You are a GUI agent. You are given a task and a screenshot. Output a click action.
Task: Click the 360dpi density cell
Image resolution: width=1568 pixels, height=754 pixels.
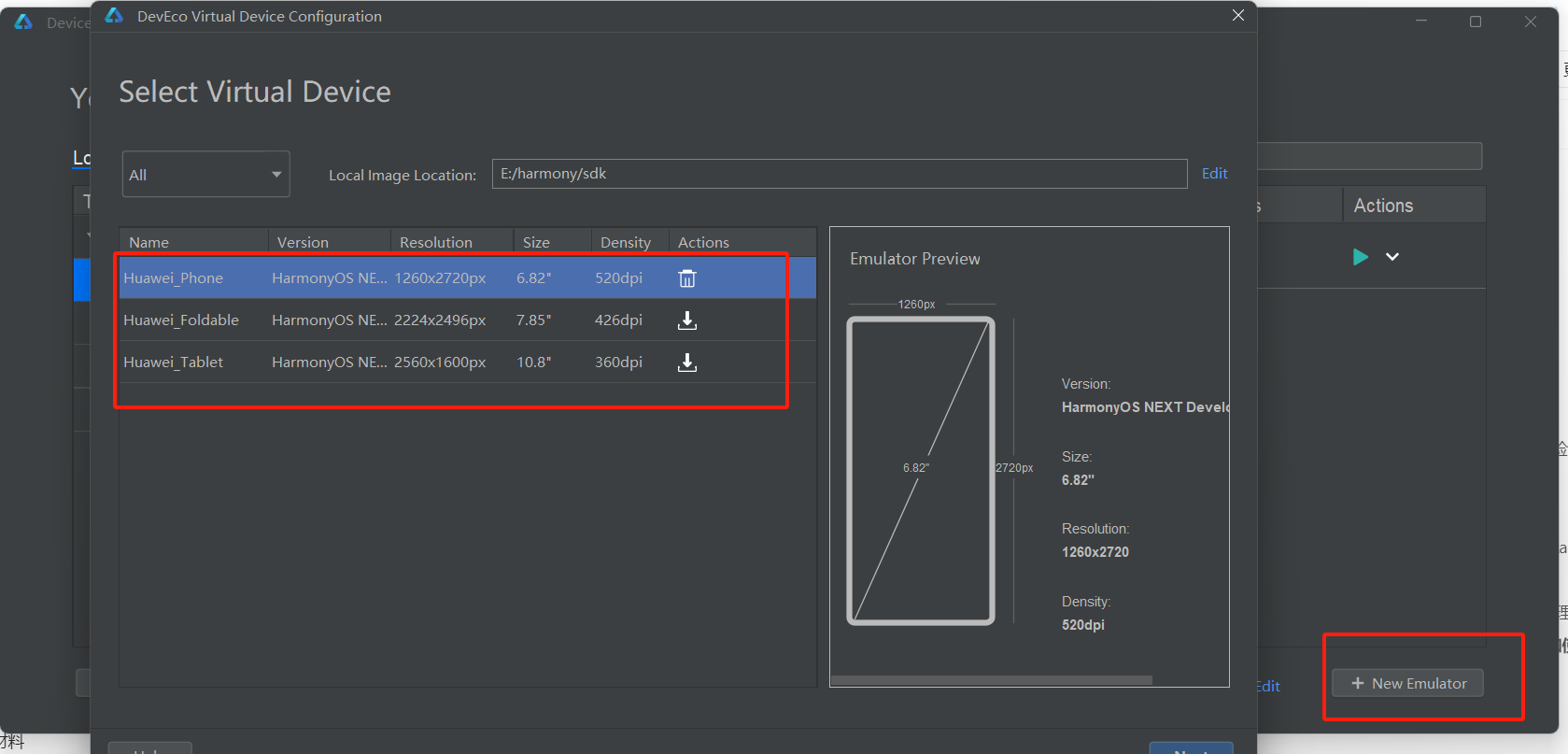(x=618, y=363)
